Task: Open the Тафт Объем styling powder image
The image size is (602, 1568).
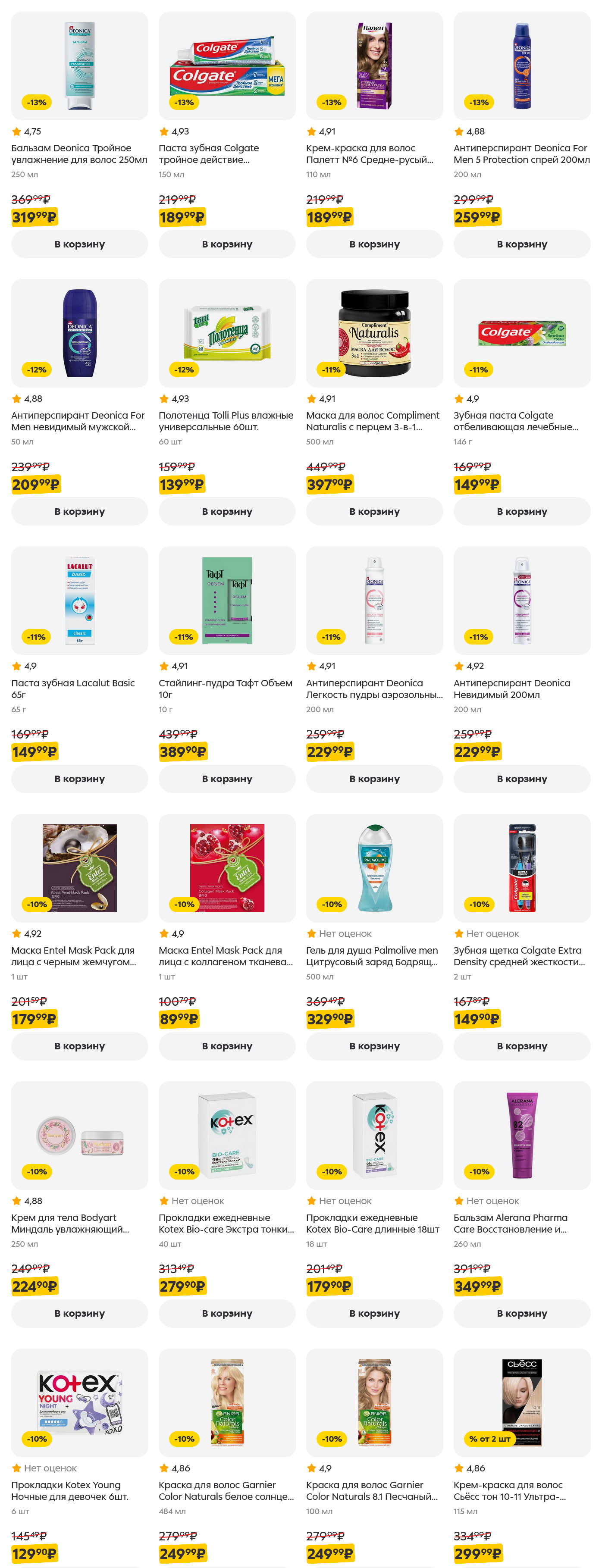Action: click(x=227, y=600)
